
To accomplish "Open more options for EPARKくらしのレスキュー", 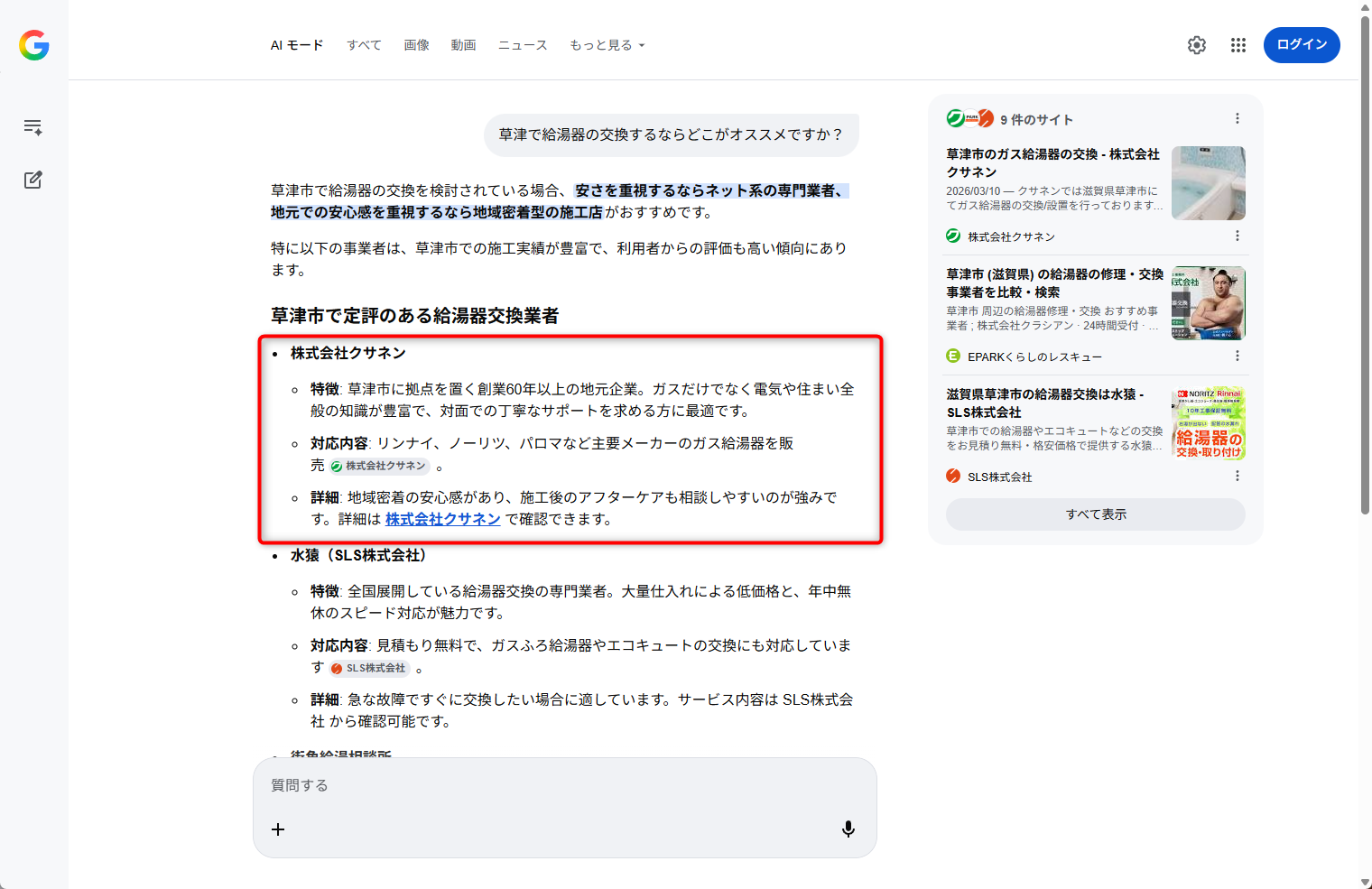I will coord(1238,356).
